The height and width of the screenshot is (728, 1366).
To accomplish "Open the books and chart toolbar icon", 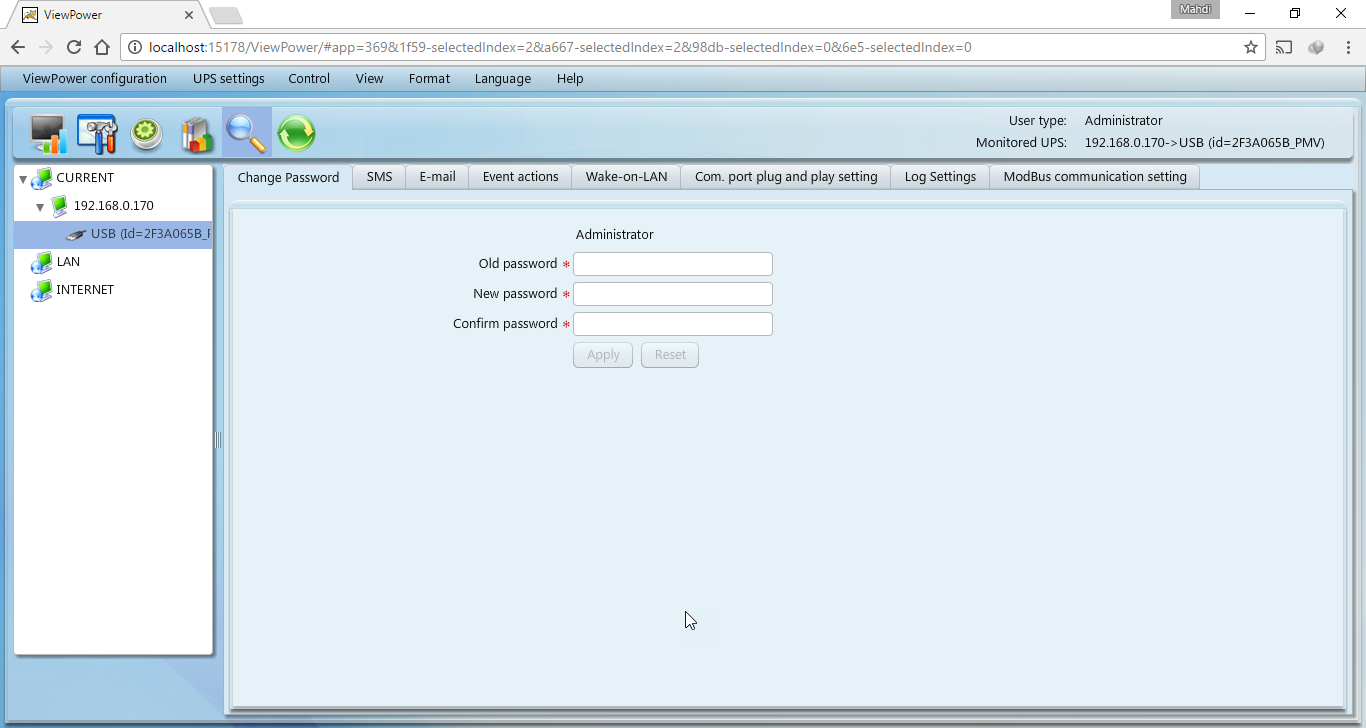I will coord(197,134).
